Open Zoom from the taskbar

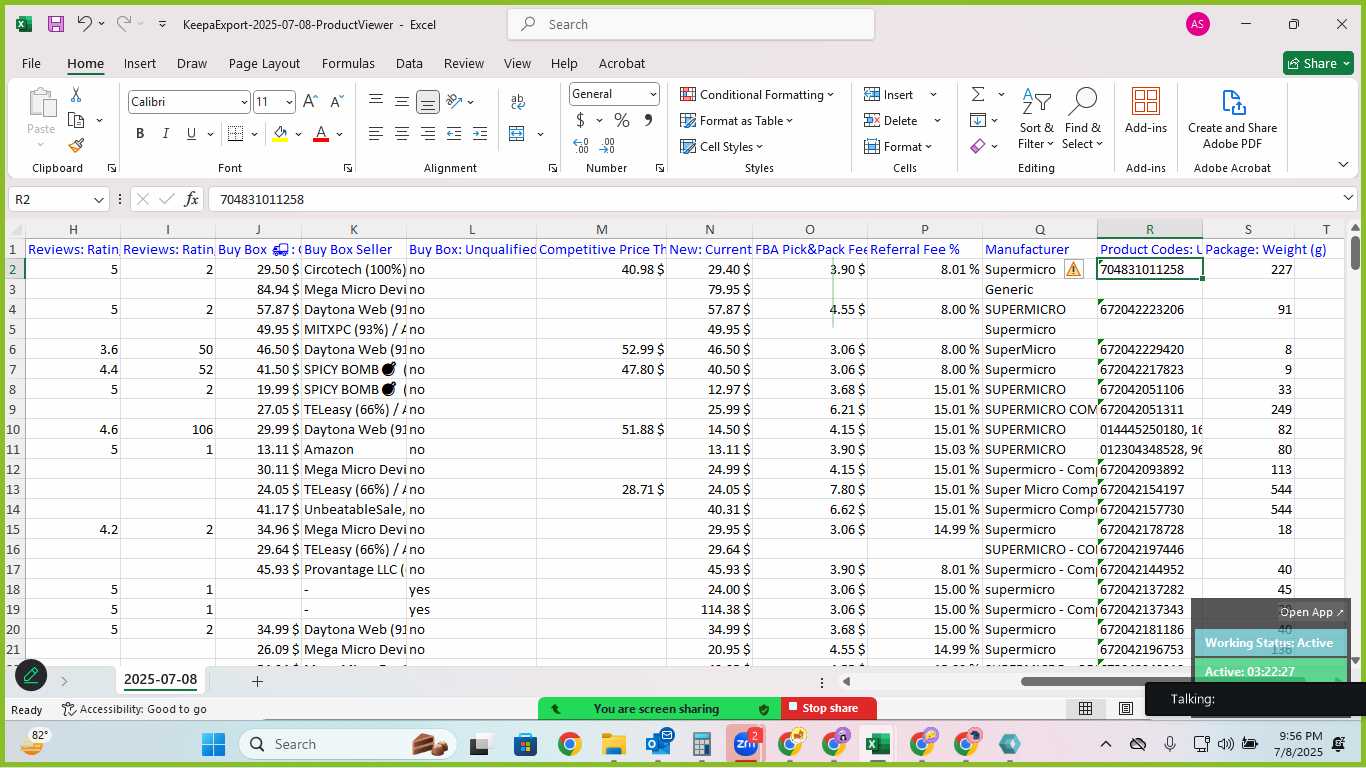pos(746,744)
